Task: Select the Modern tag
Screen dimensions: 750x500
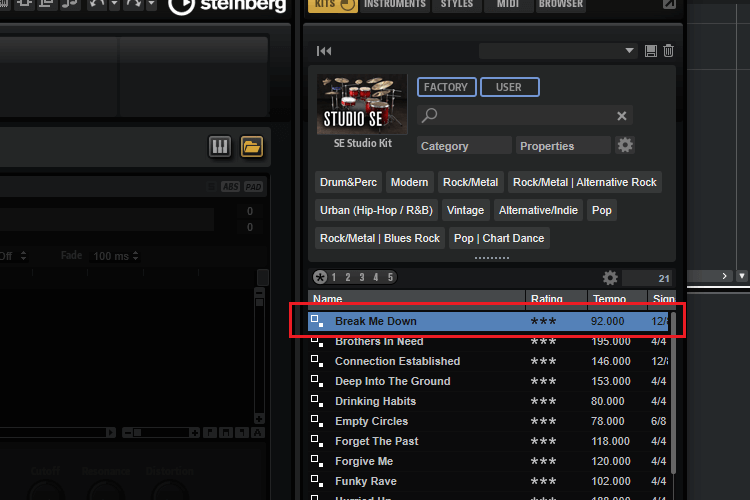Action: point(409,182)
